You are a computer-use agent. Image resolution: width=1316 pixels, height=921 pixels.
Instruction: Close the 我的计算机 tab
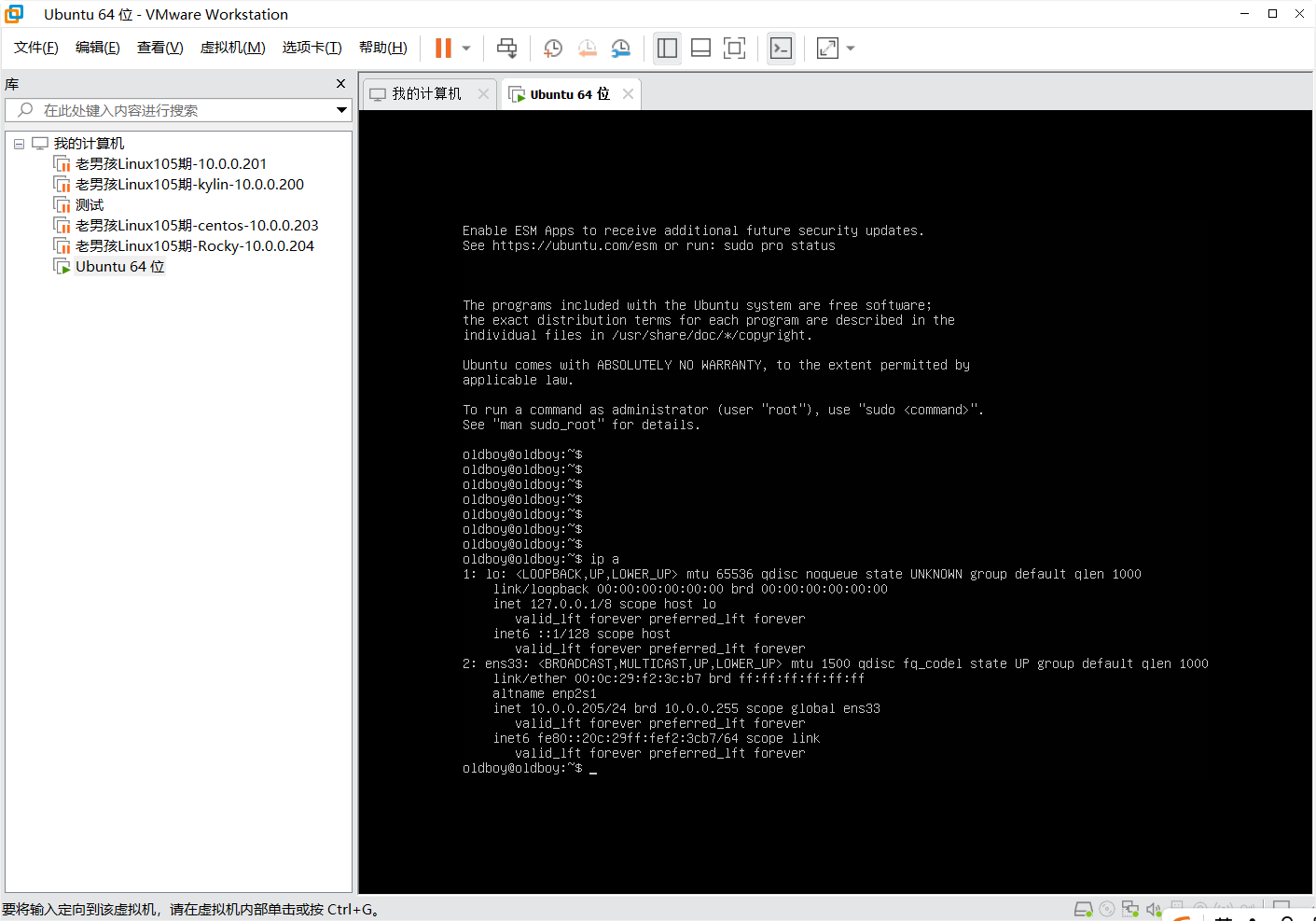[483, 93]
